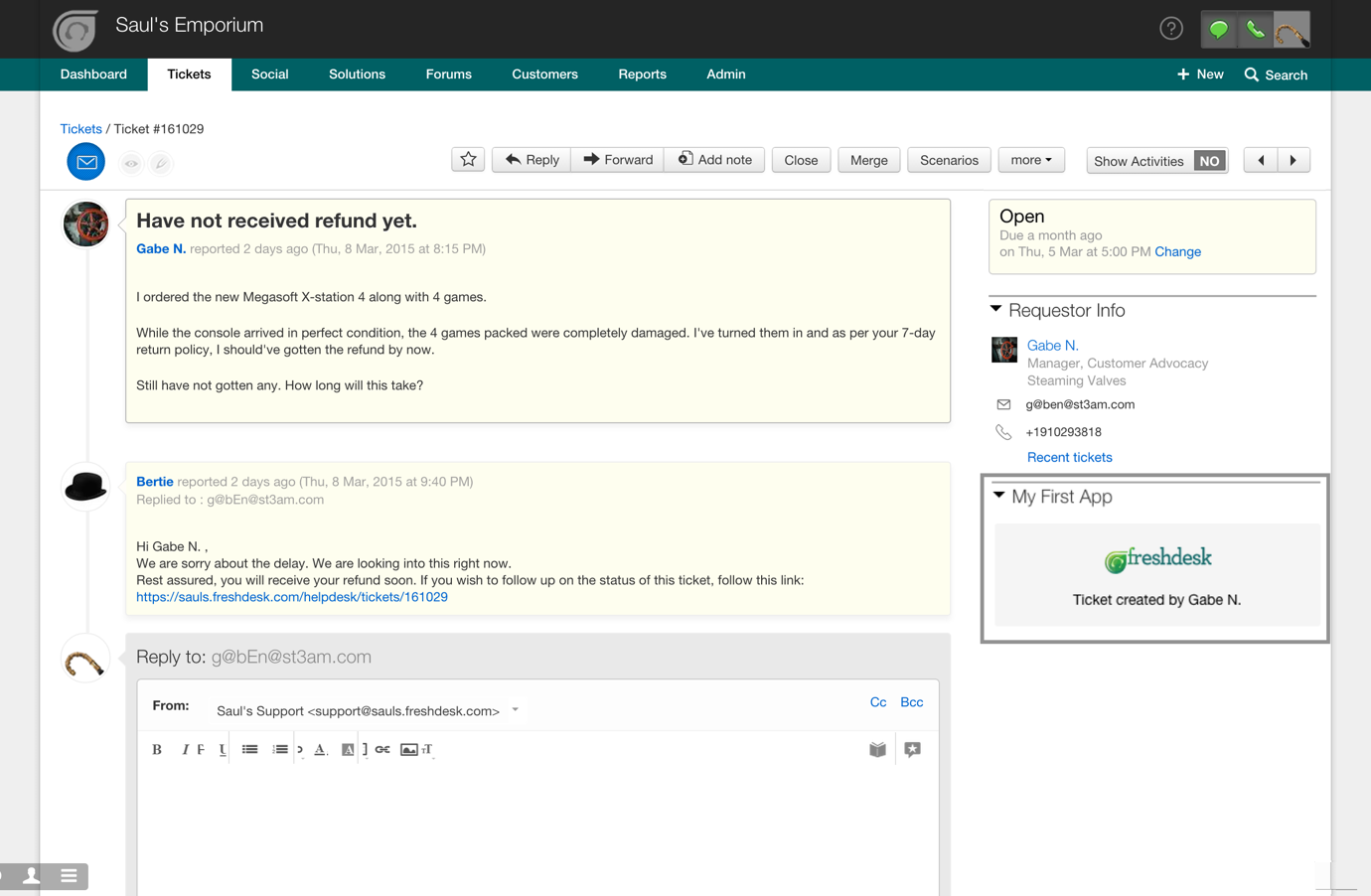Select the Tickets tab
The image size is (1371, 896).
(189, 75)
